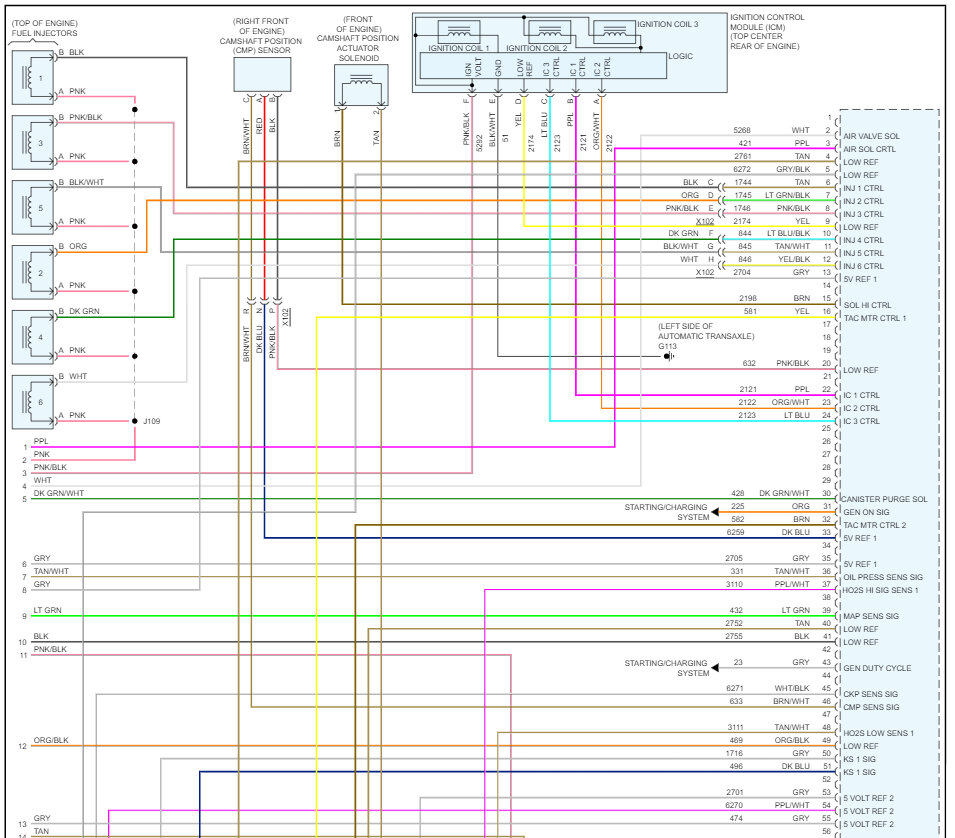Click the GEN ON SIG label
Viewport: 955px width, 838px height.
tap(866, 512)
